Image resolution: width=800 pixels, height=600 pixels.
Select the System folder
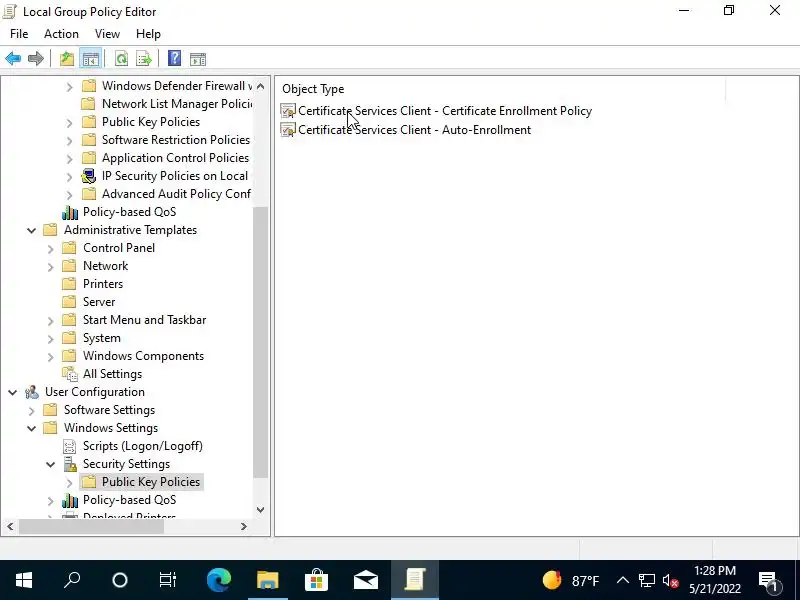coord(102,338)
